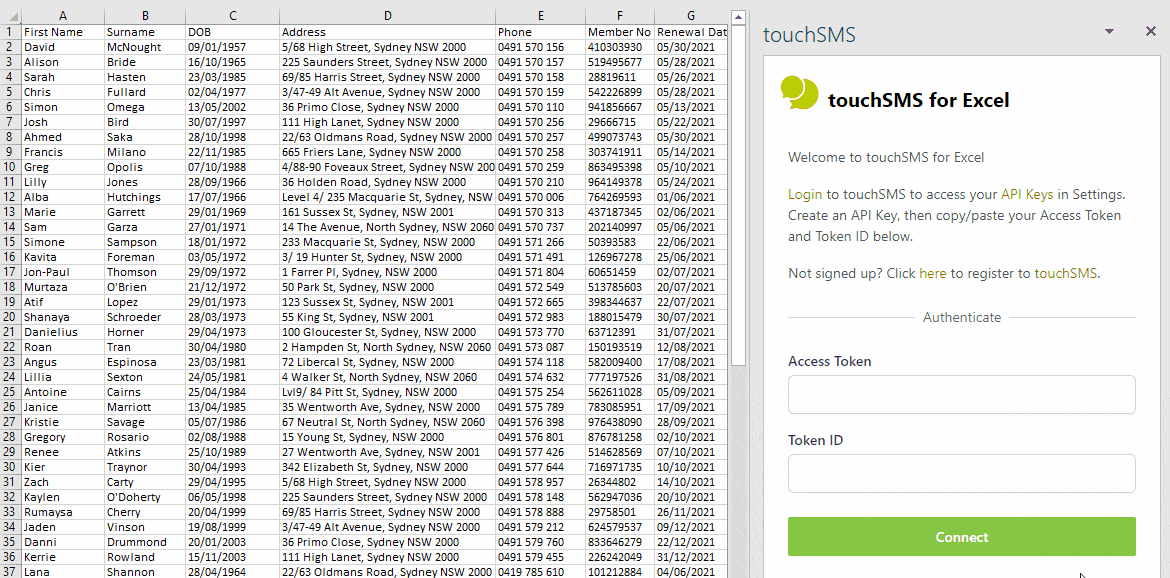Select column A header
Image resolution: width=1170 pixels, height=578 pixels.
[63, 16]
